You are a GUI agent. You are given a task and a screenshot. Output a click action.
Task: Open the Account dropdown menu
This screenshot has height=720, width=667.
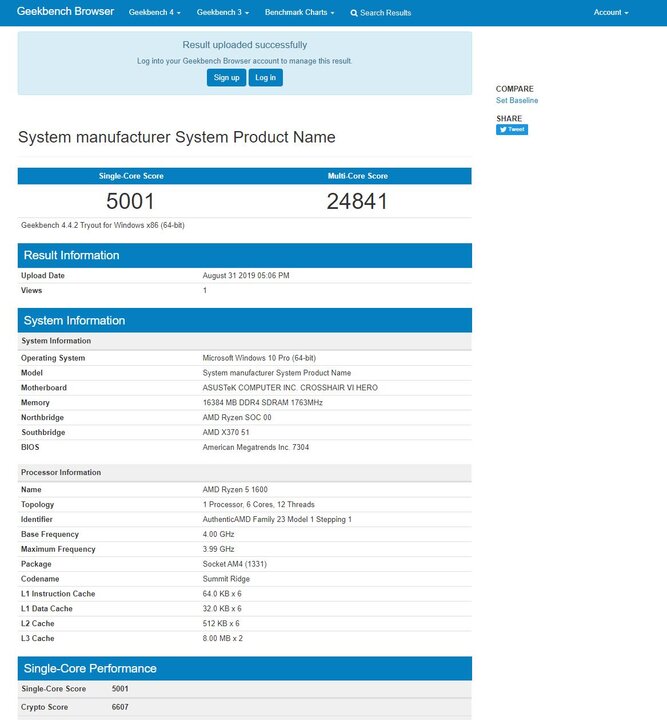pos(611,12)
